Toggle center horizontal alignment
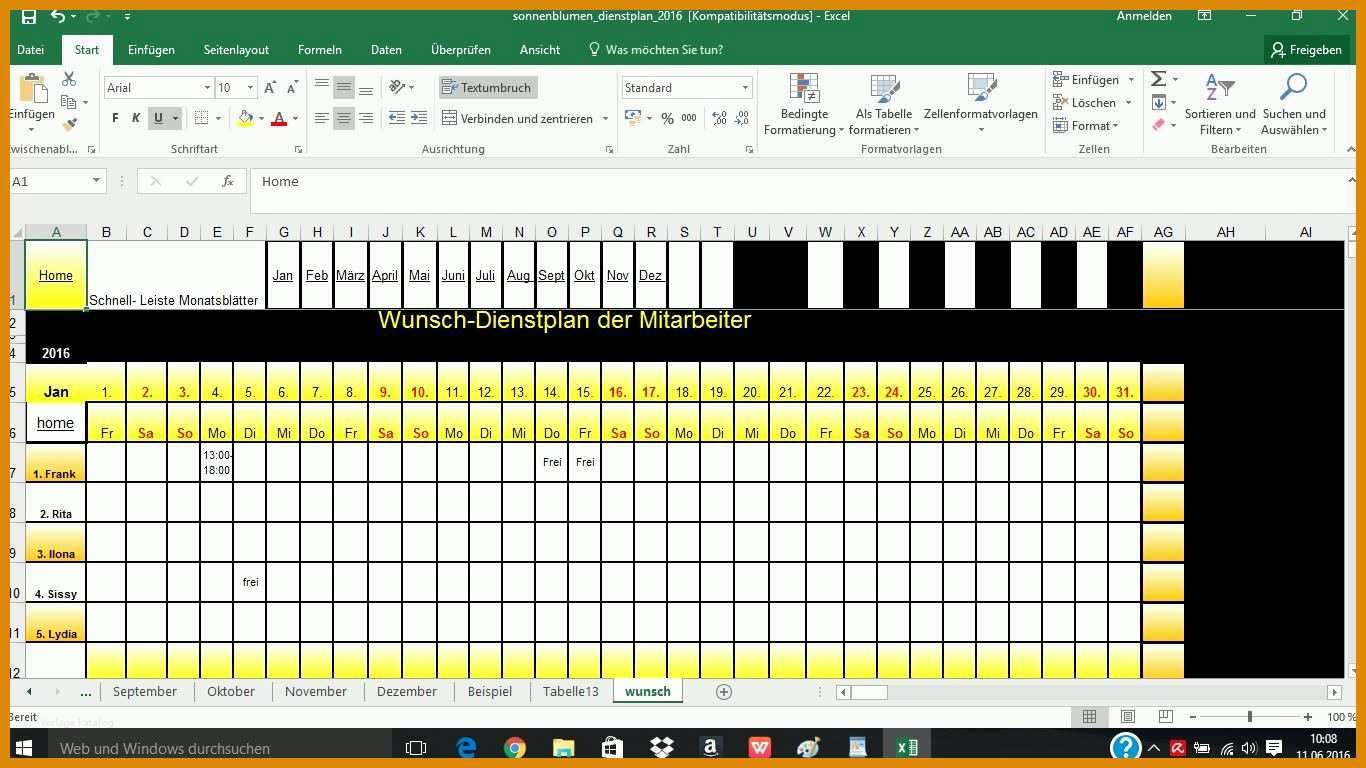The width and height of the screenshot is (1366, 768). [x=343, y=118]
